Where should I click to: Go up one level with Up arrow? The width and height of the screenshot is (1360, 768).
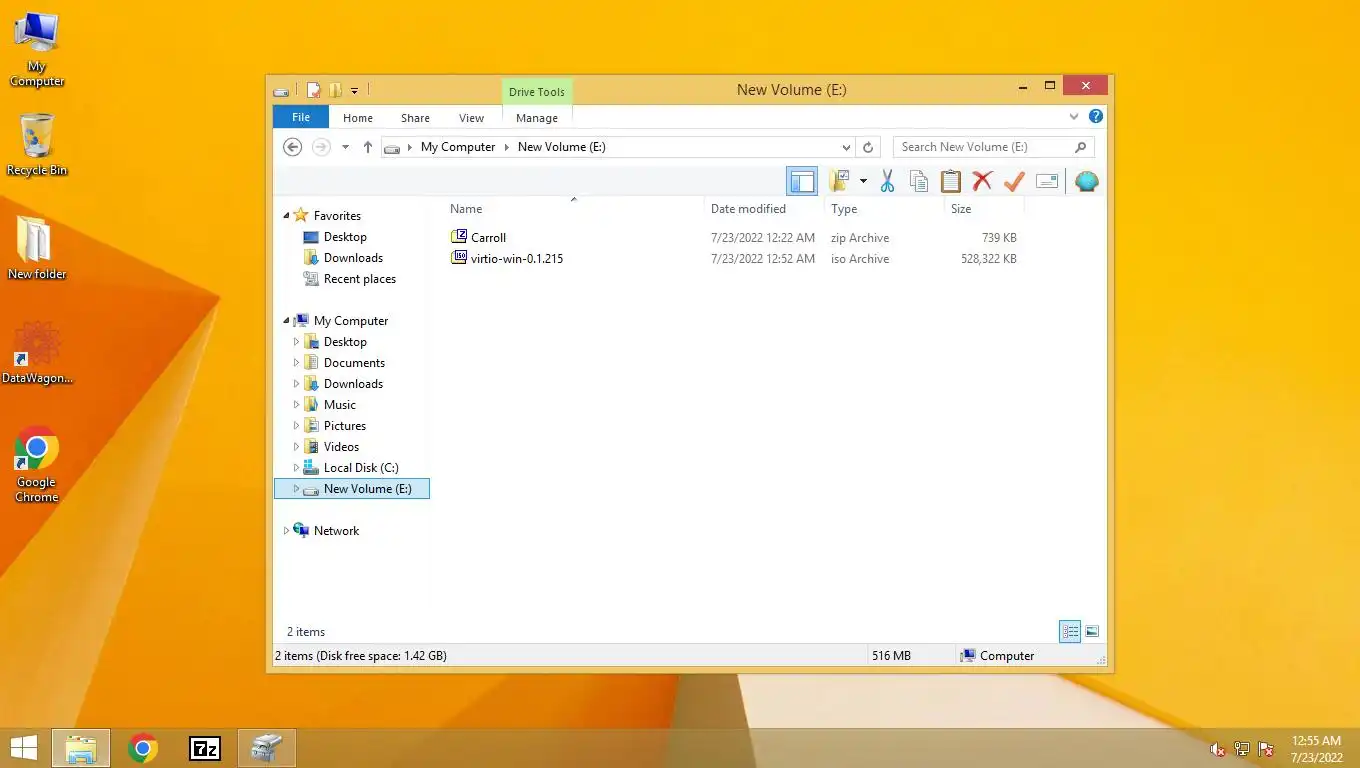(x=368, y=147)
